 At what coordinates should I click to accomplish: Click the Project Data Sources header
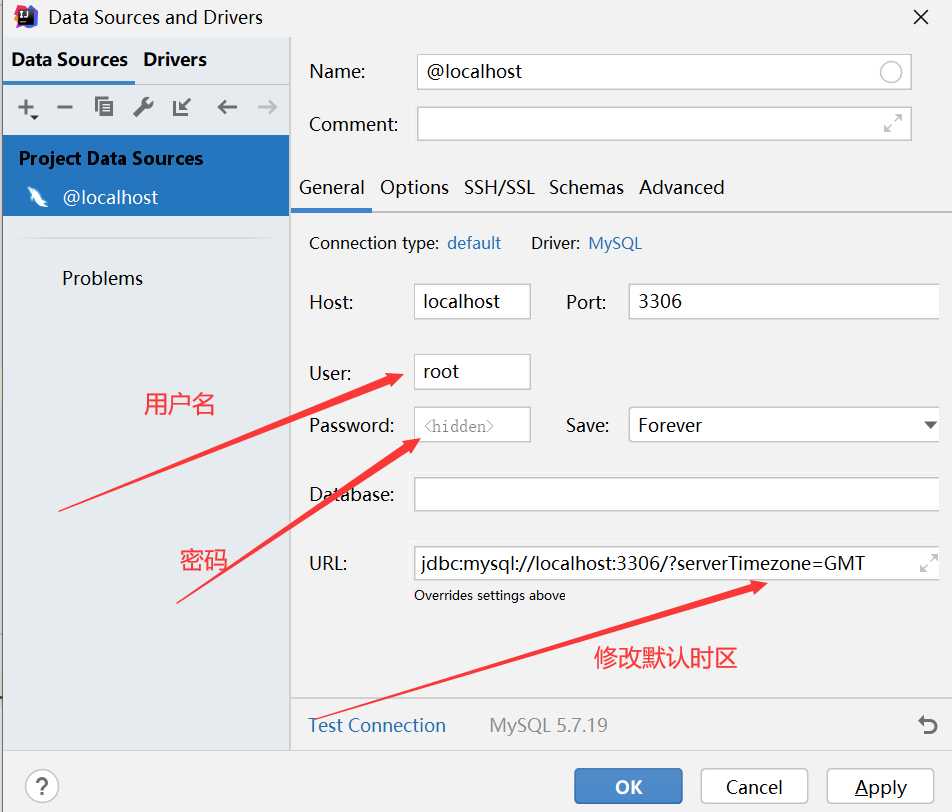point(110,159)
